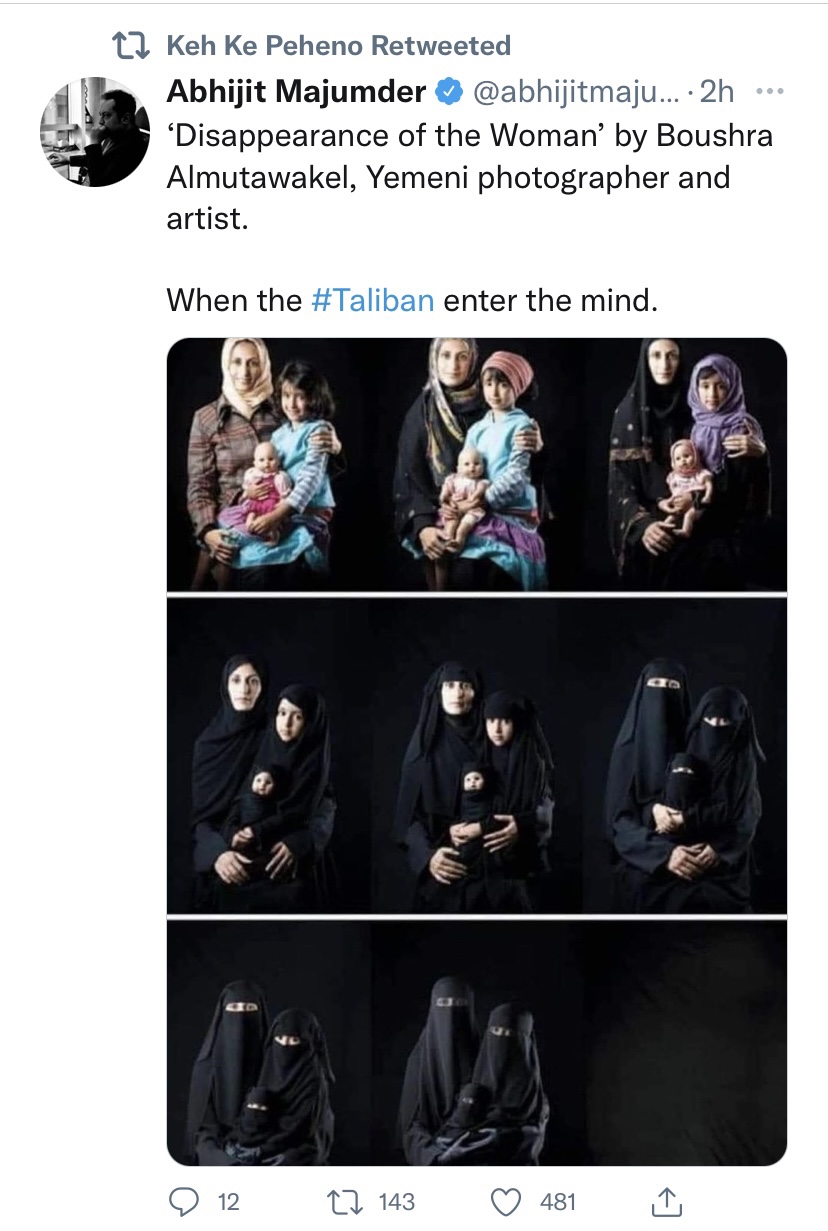Open Abhijit Majumder's profile avatar
This screenshot has height=1231, width=828.
95,132
